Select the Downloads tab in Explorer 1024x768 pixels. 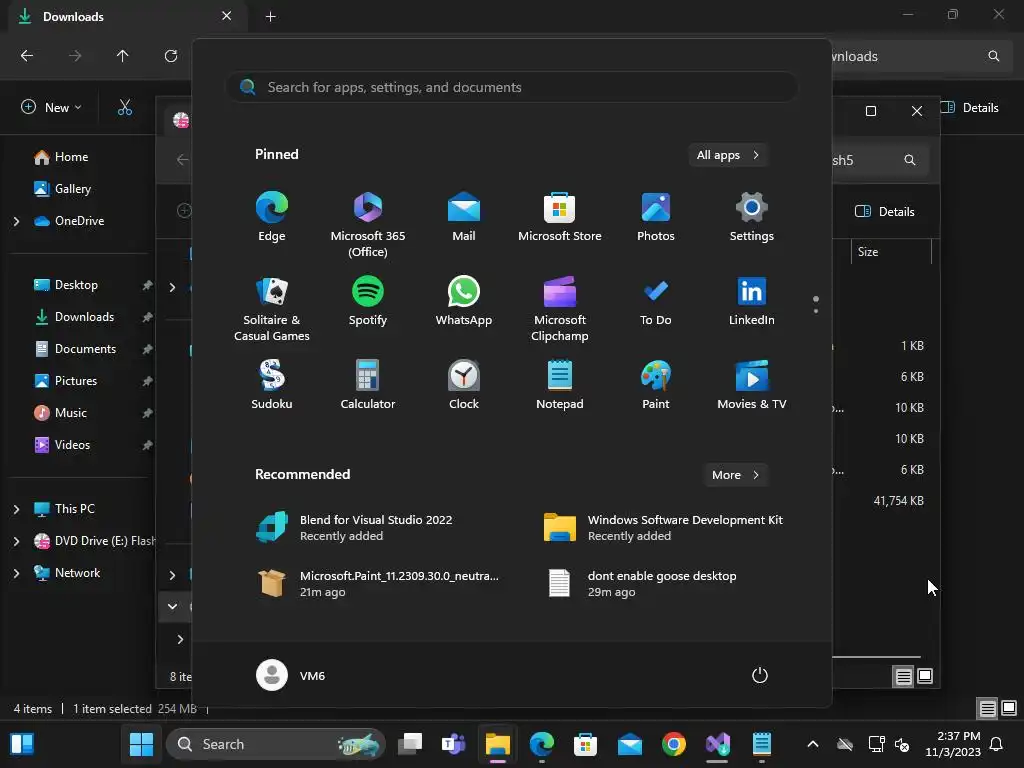click(125, 16)
